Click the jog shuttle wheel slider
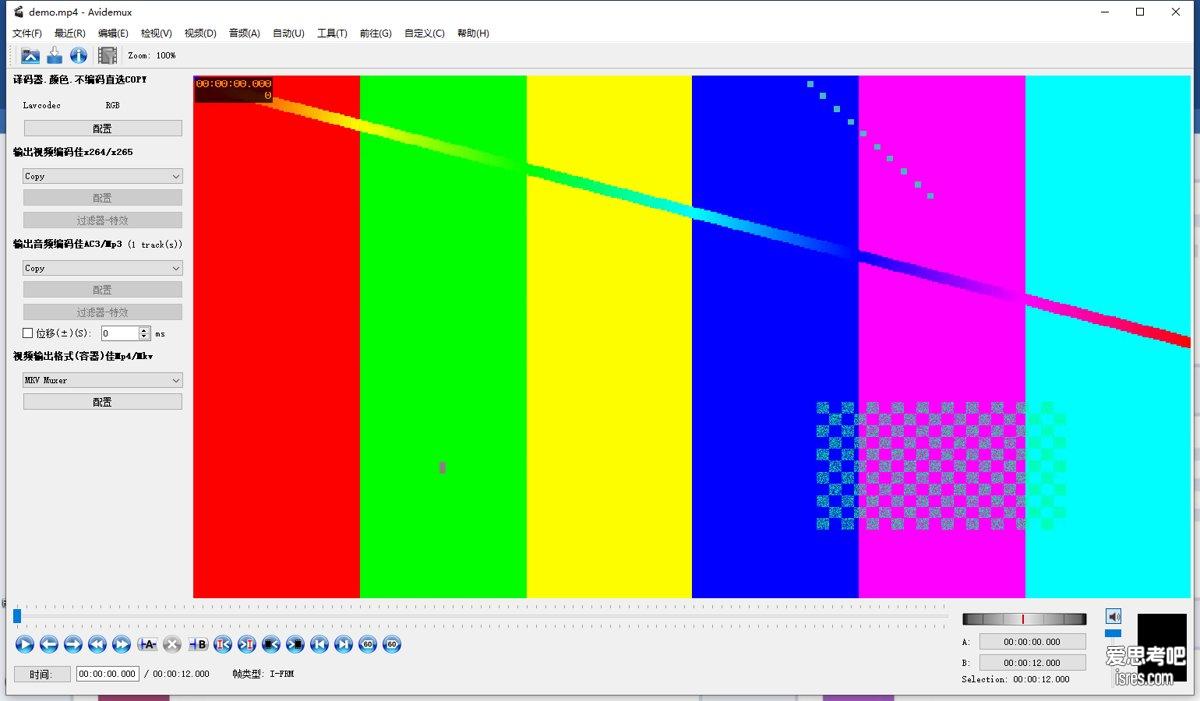 [1024, 619]
